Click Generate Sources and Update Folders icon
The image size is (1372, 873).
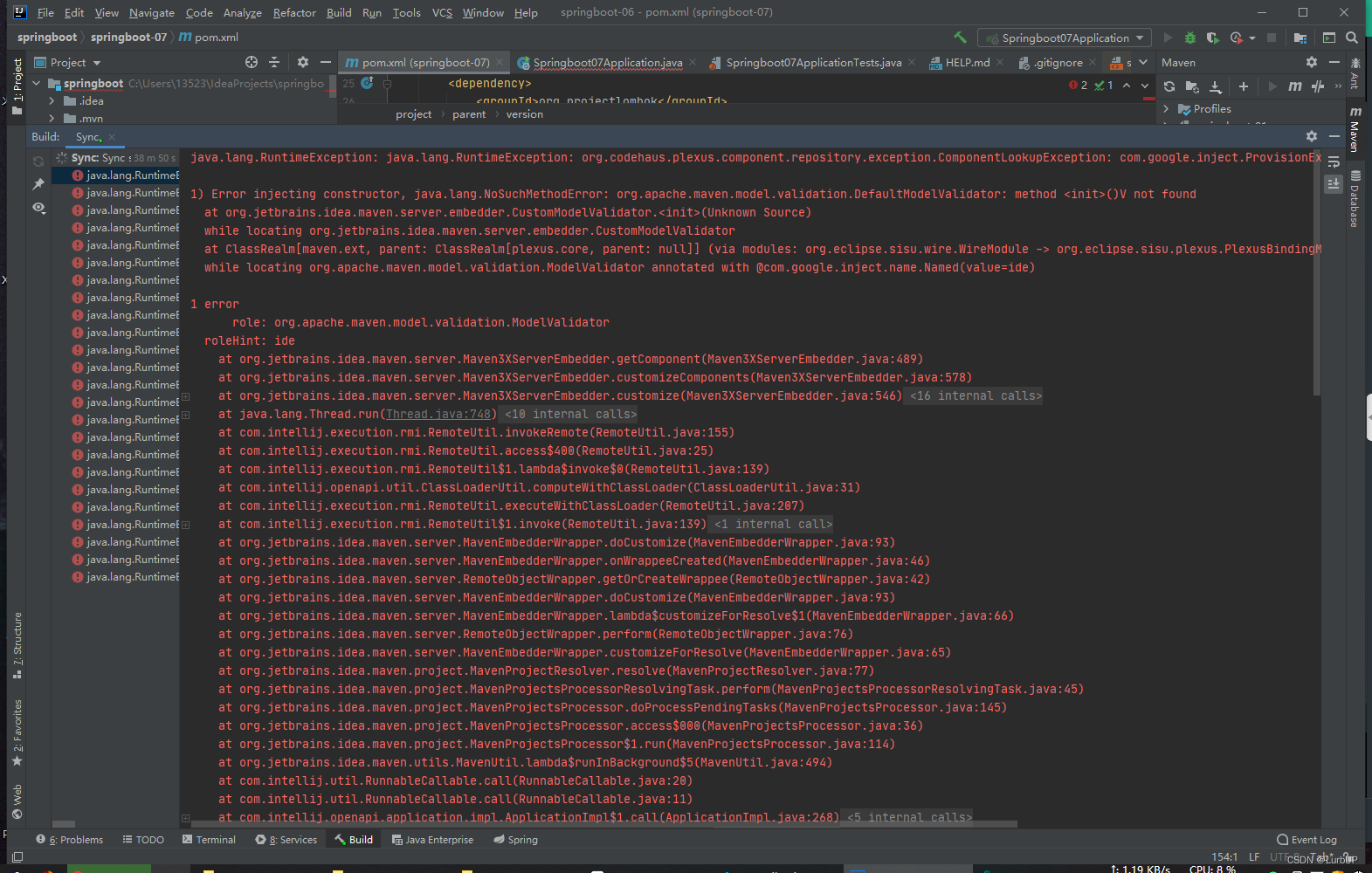click(x=1192, y=86)
